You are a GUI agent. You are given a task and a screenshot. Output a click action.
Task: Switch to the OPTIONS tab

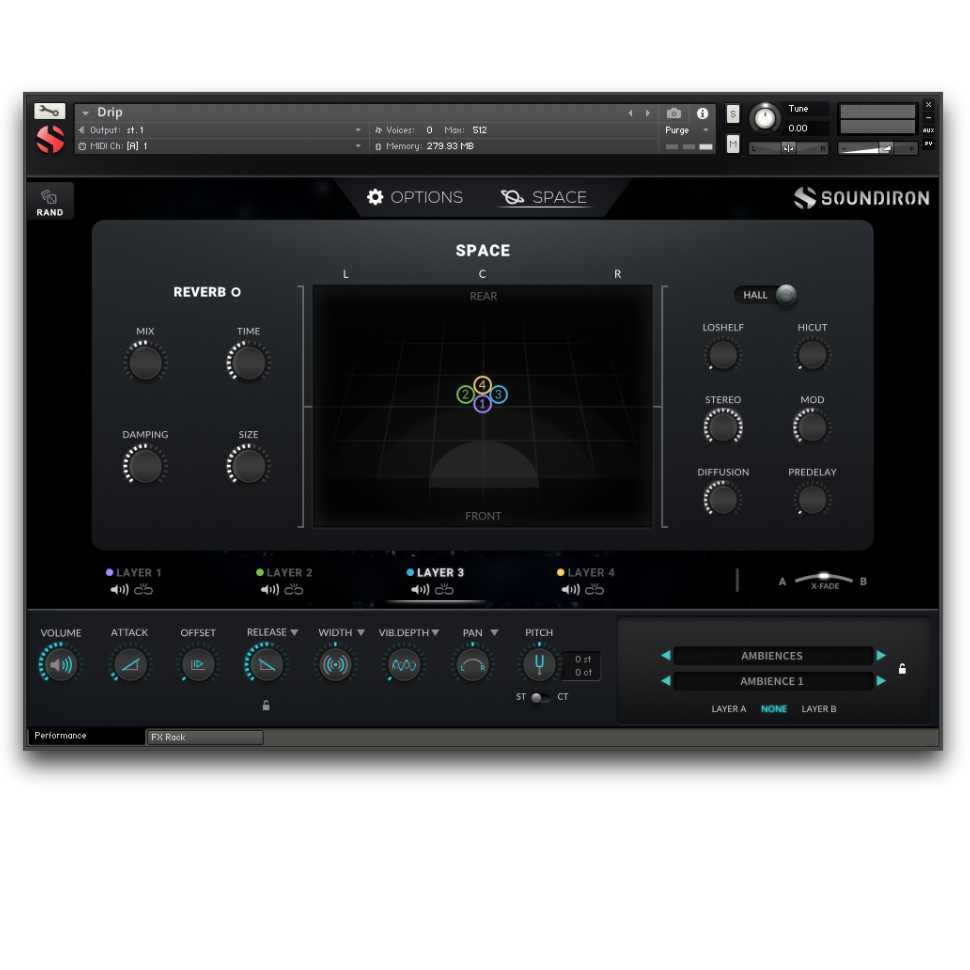415,197
